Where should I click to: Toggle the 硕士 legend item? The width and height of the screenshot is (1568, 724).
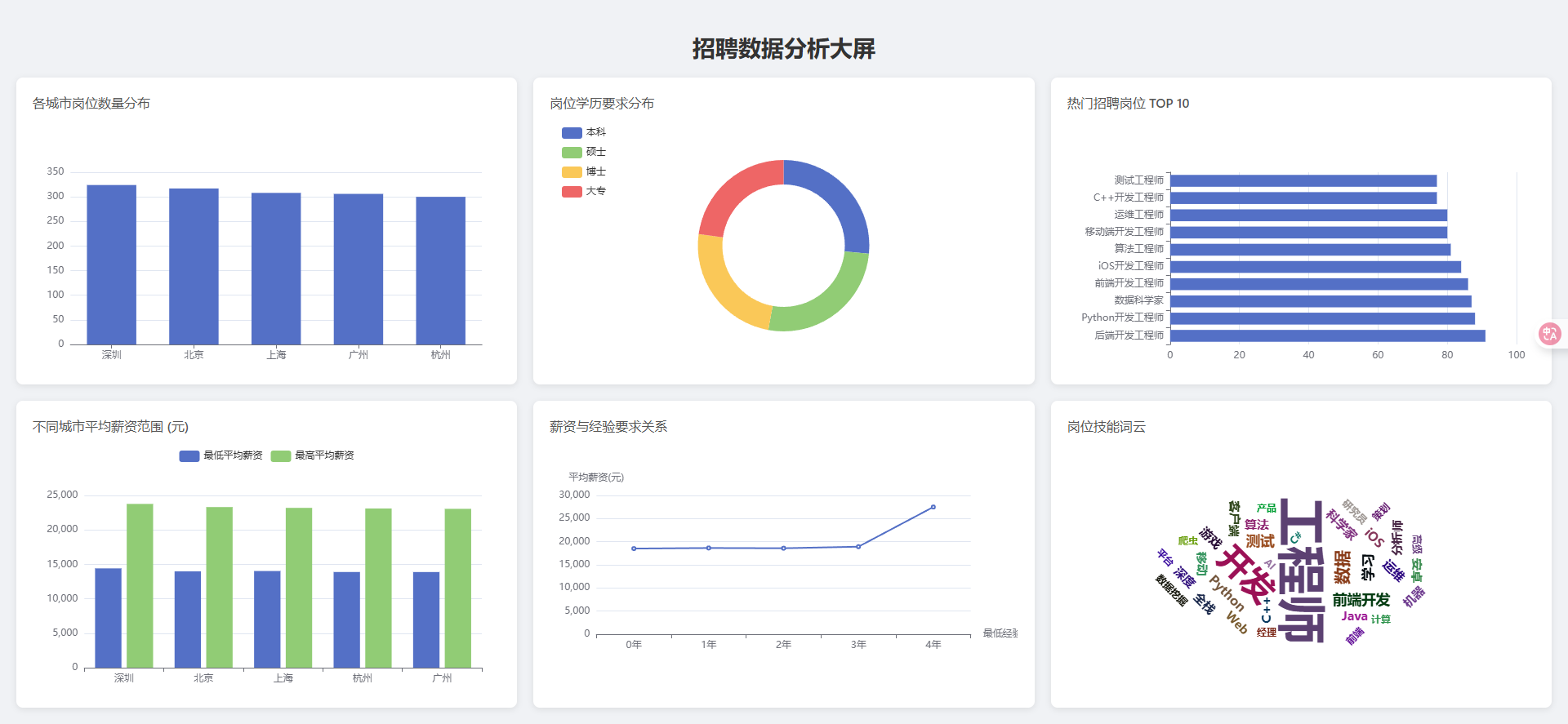(583, 152)
